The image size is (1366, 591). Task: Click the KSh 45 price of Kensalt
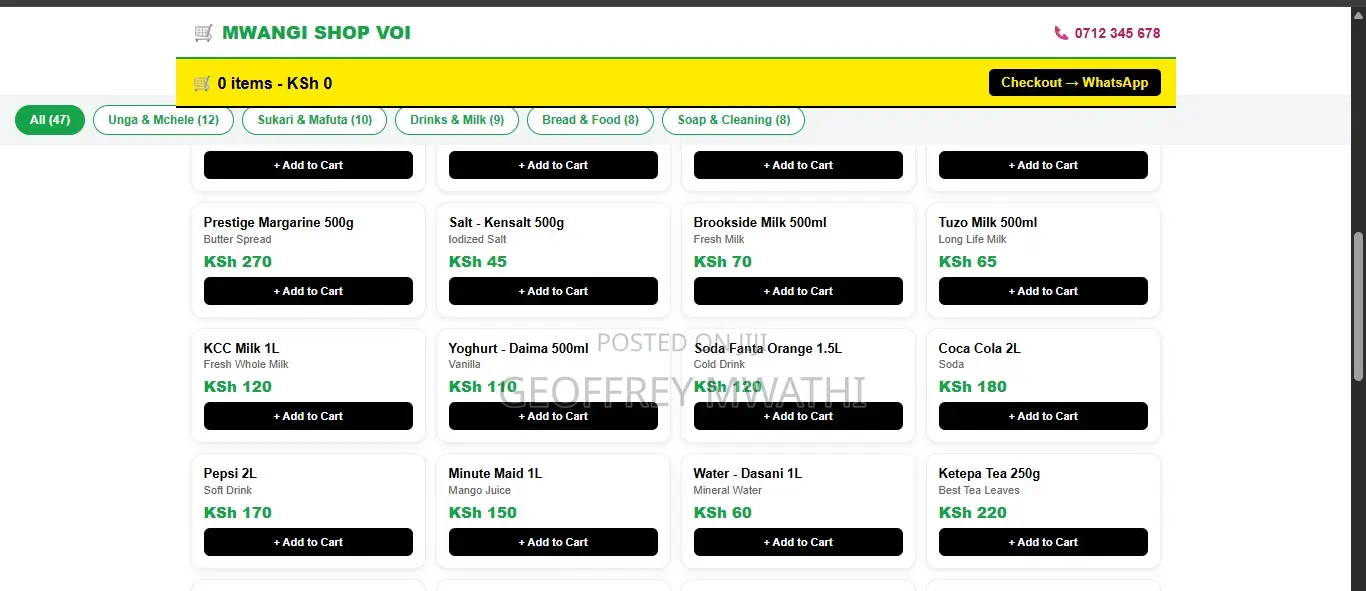coord(478,262)
